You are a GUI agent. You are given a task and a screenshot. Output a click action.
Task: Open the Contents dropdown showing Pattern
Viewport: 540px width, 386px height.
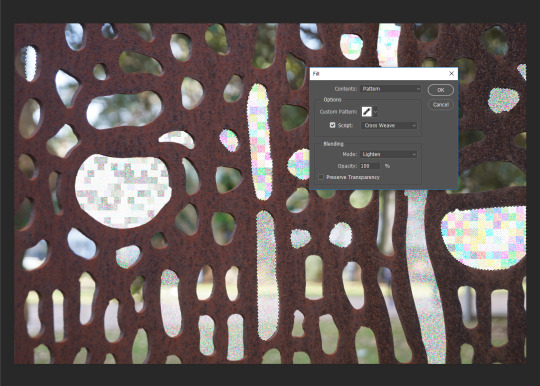tap(391, 89)
